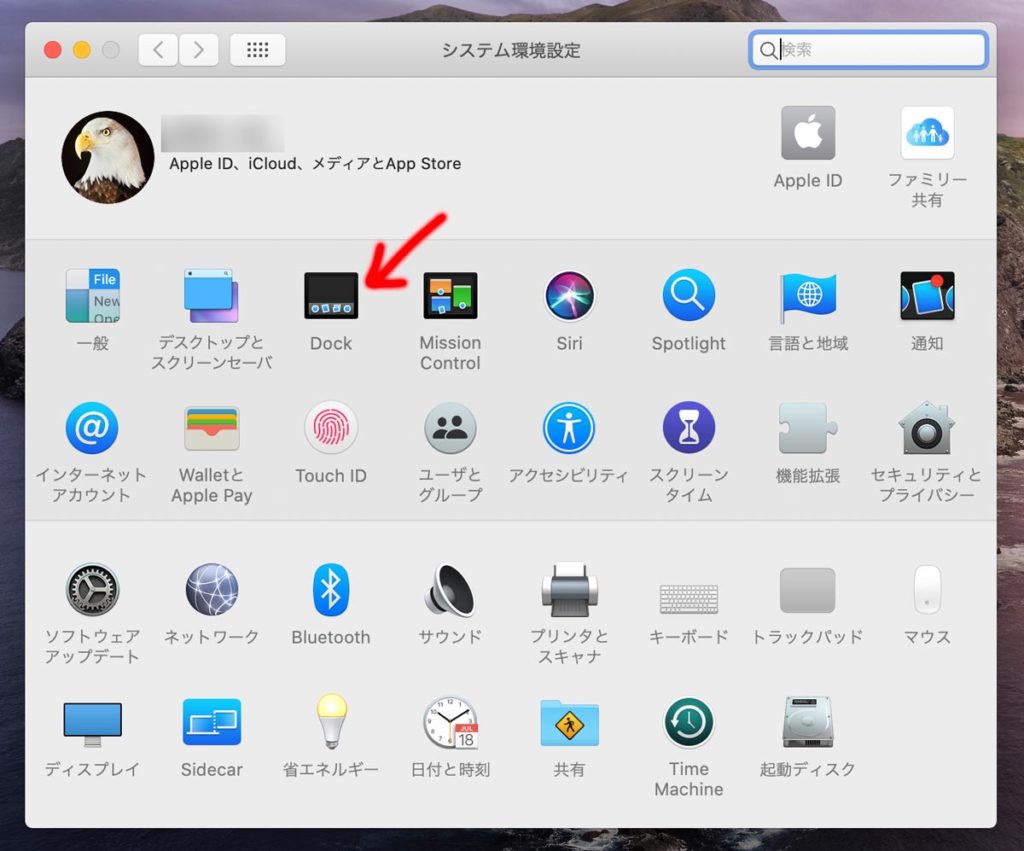Open the 通知 (Notifications) icon
This screenshot has height=851, width=1024.
coord(927,296)
